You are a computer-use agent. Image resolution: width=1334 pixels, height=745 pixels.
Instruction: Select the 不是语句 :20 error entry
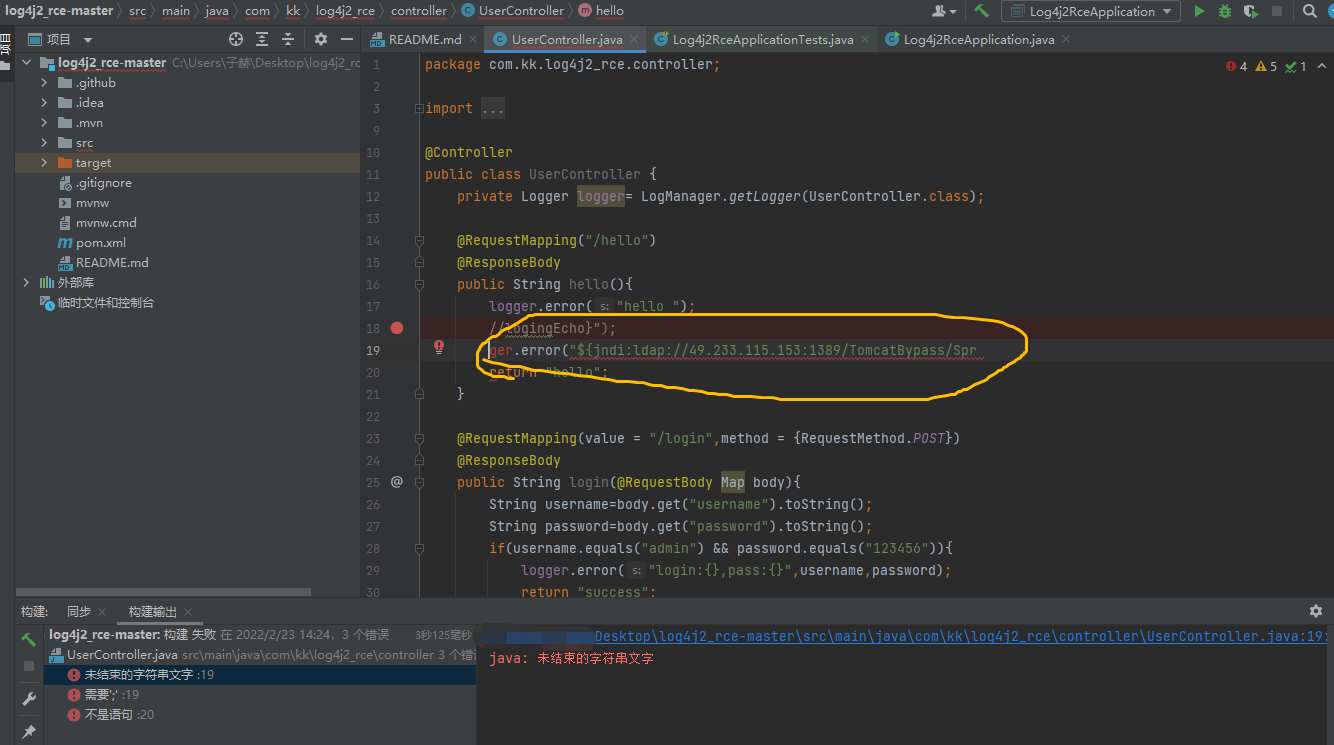(x=260, y=715)
